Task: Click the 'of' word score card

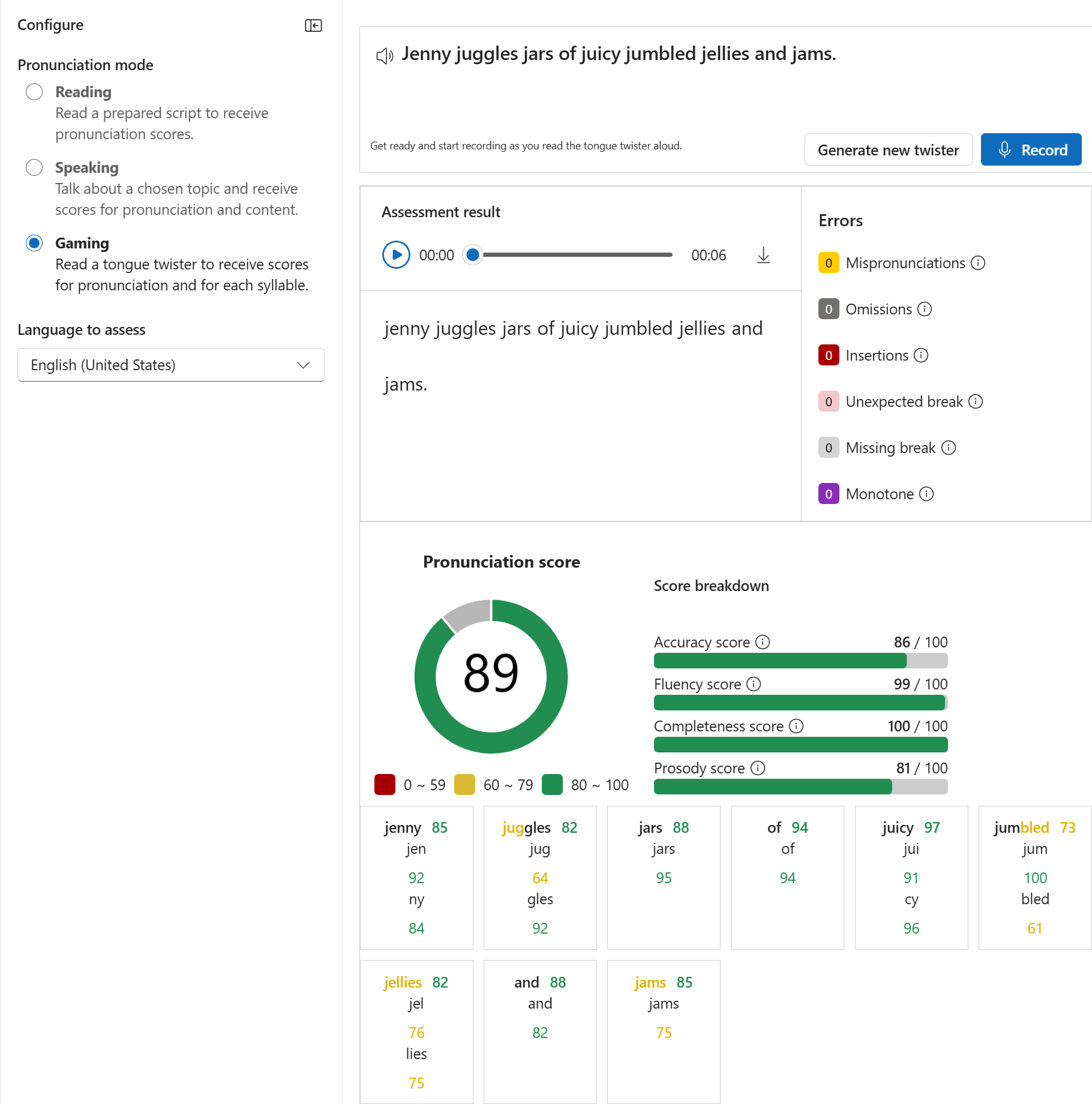Action: click(788, 878)
